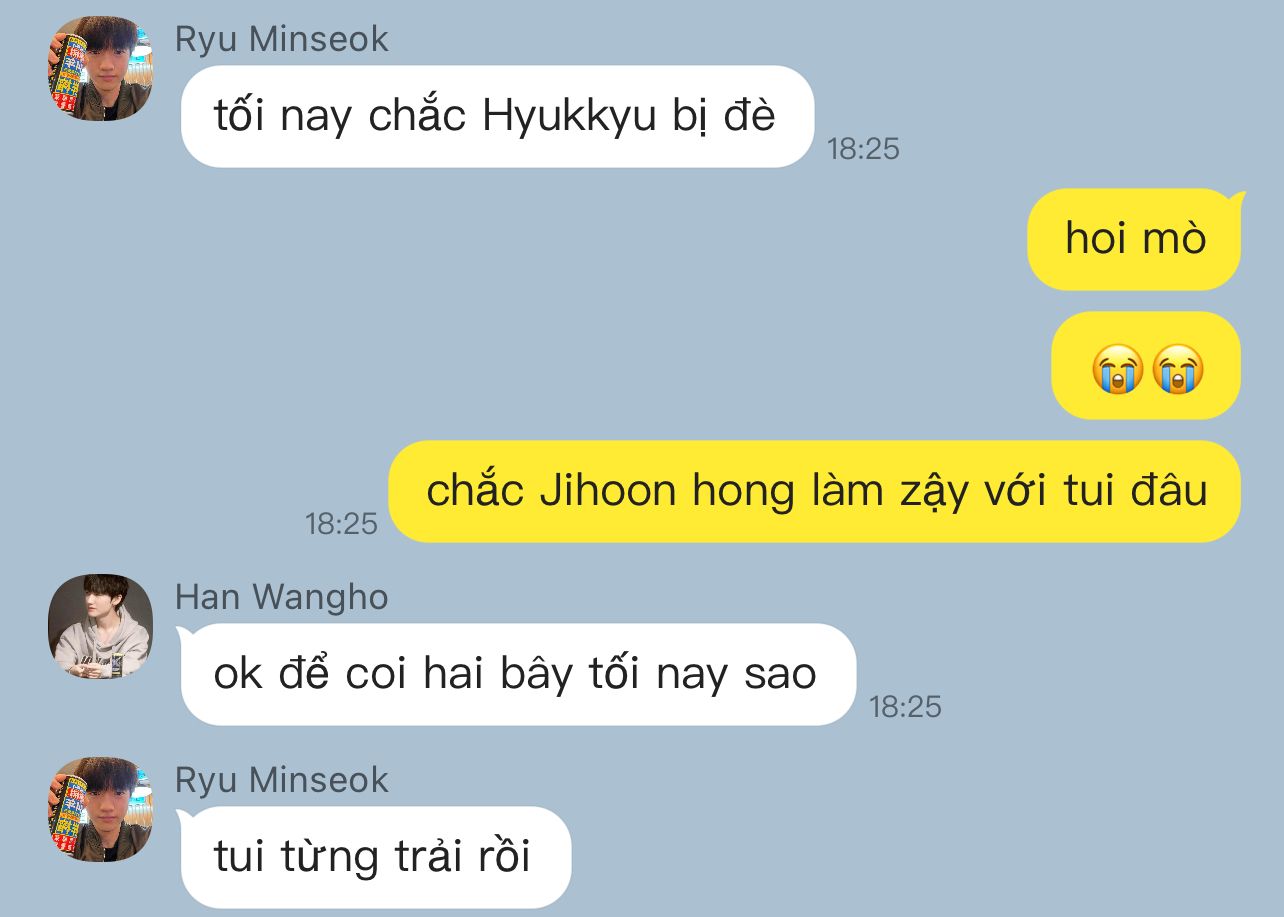
Task: Select the yellow emoji message bubble
Action: click(1146, 365)
